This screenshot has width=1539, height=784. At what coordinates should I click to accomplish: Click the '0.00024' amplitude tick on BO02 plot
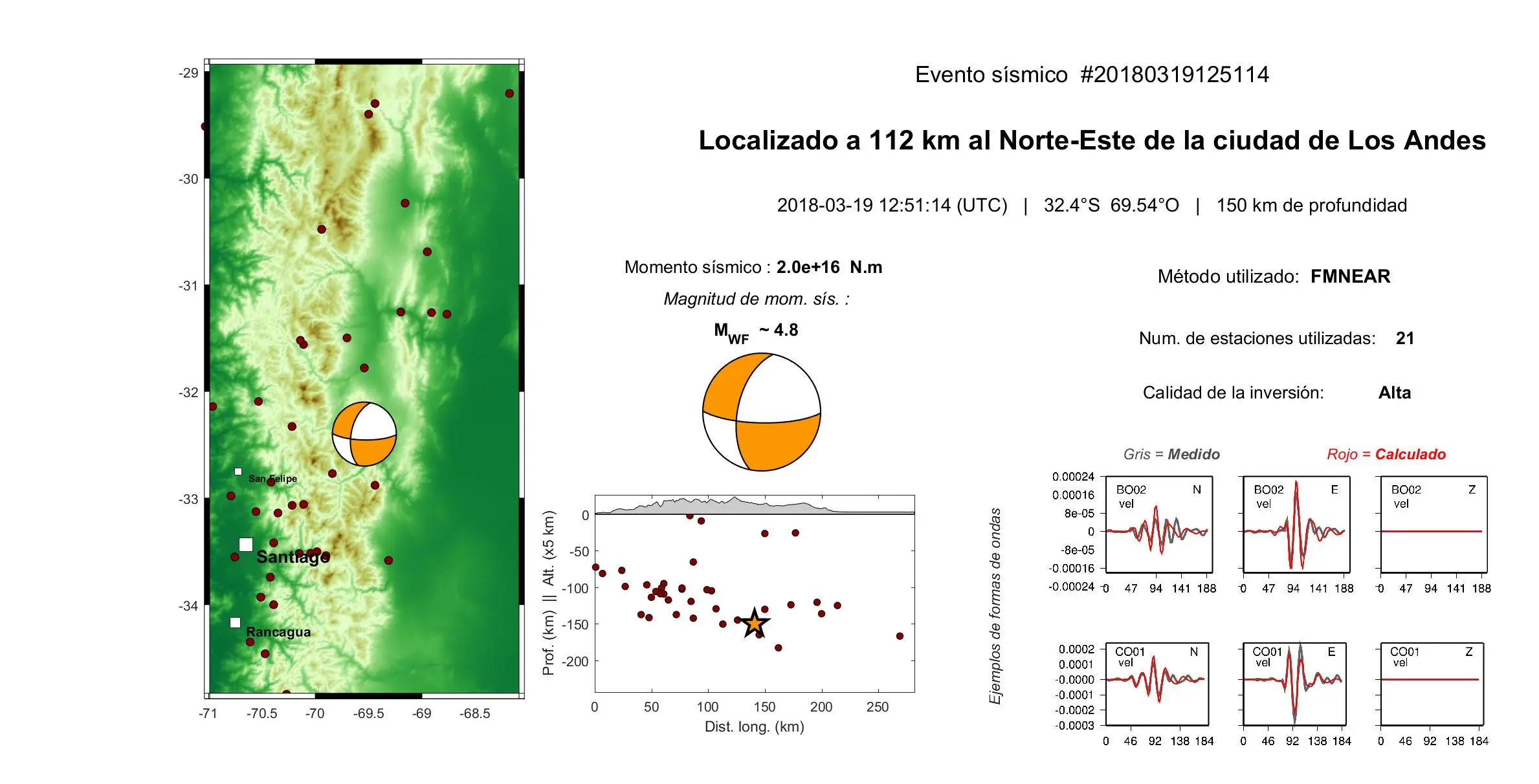[x=1073, y=477]
